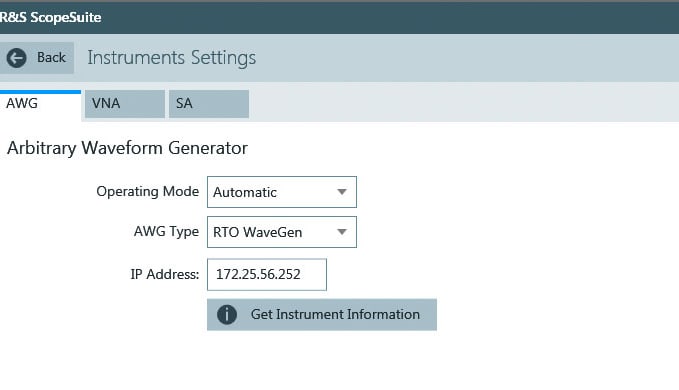
Task: Click the AWG Type dropdown arrow
Action: pyautogui.click(x=342, y=232)
